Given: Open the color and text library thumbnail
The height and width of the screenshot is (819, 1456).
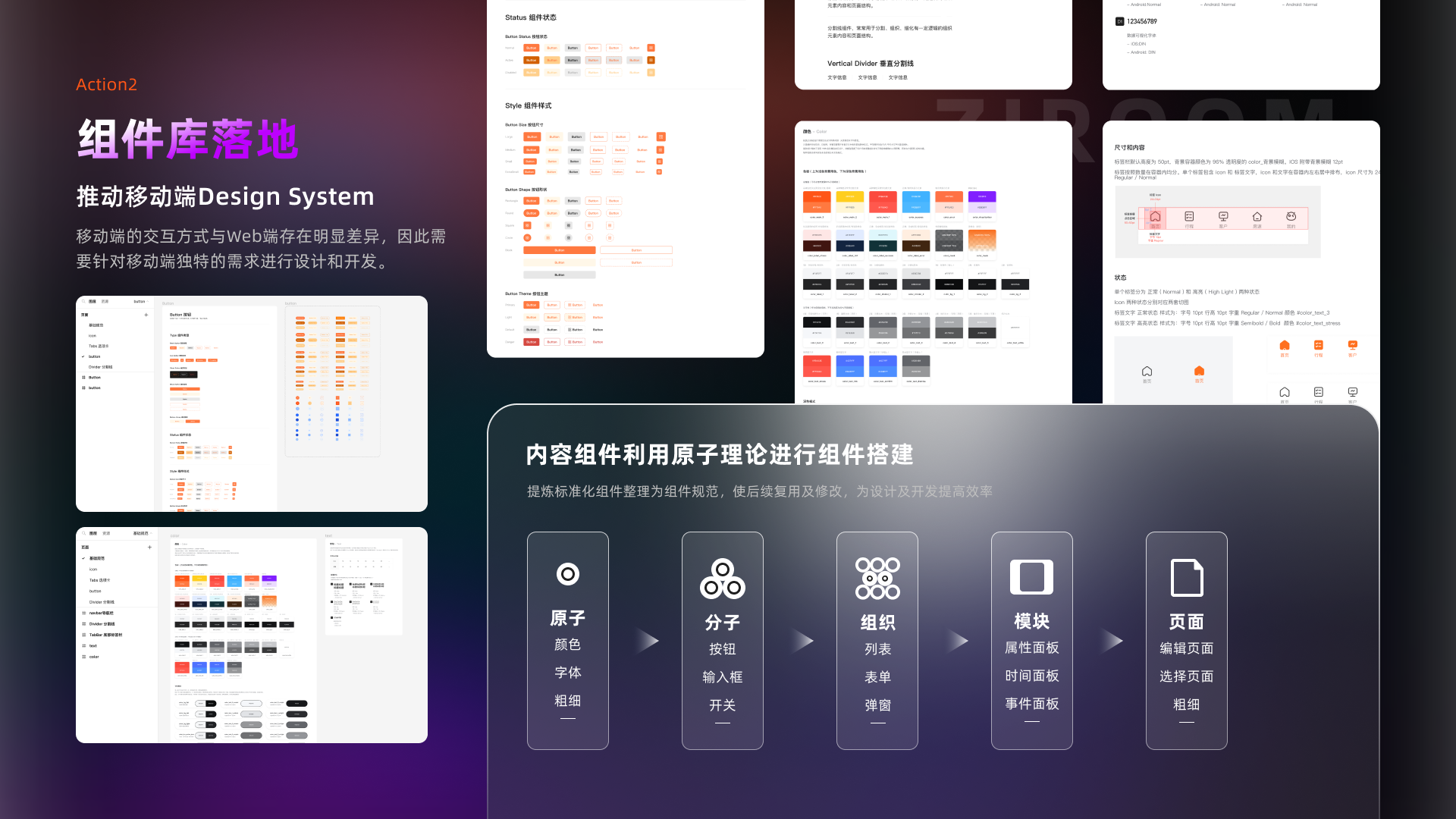Looking at the screenshot, I should click(x=252, y=635).
